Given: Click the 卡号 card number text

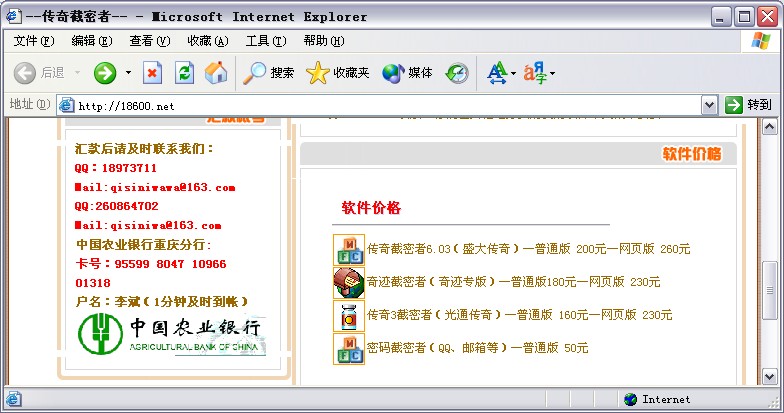Looking at the screenshot, I should tap(151, 273).
